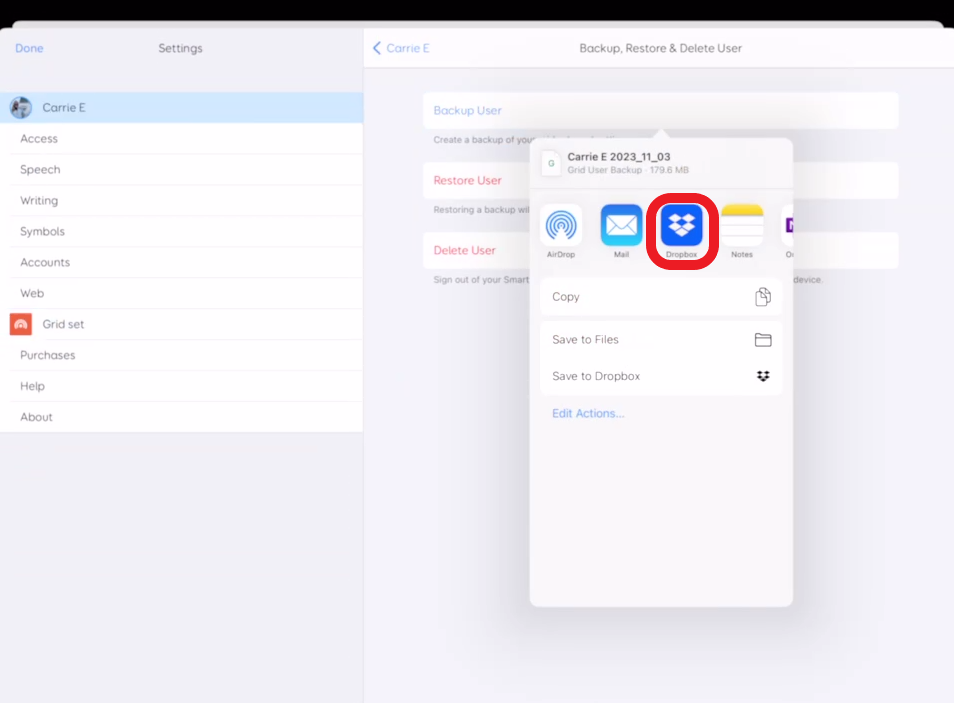
Task: Open Writing settings row
Action: 181,200
